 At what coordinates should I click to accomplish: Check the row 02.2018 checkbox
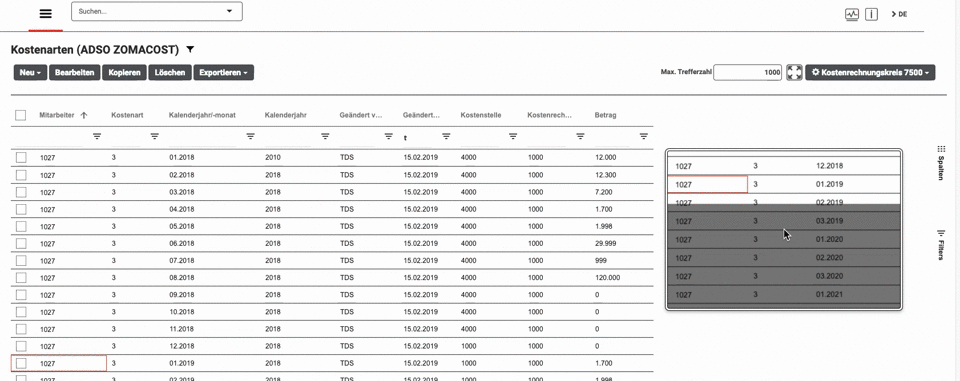coord(21,175)
